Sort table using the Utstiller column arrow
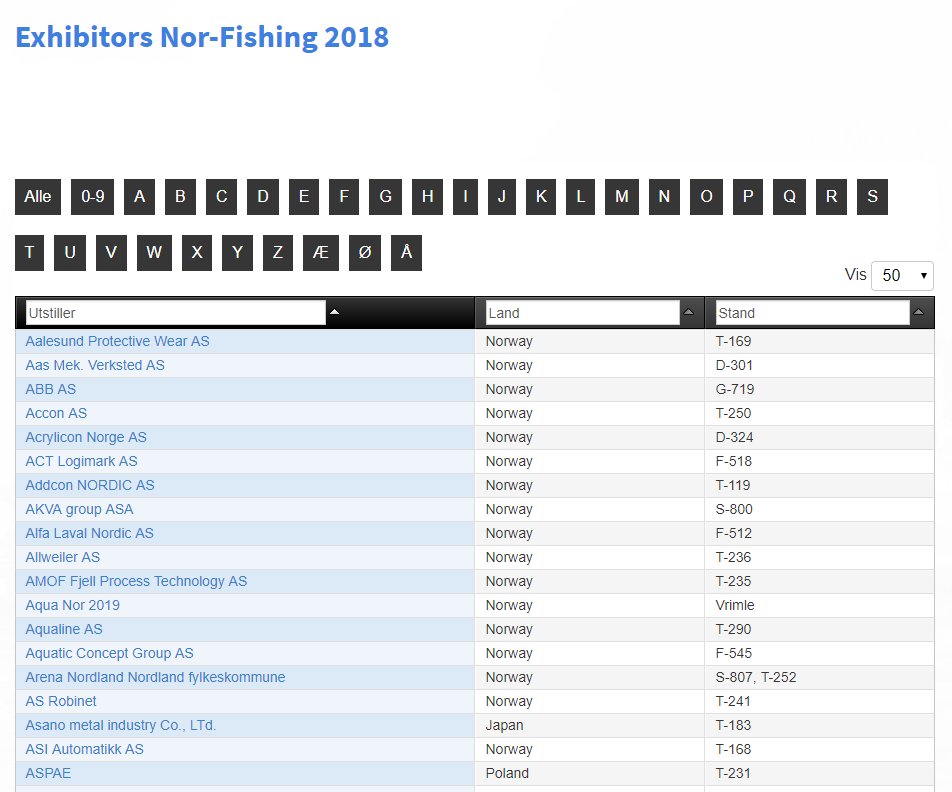This screenshot has width=952, height=792. [x=334, y=312]
